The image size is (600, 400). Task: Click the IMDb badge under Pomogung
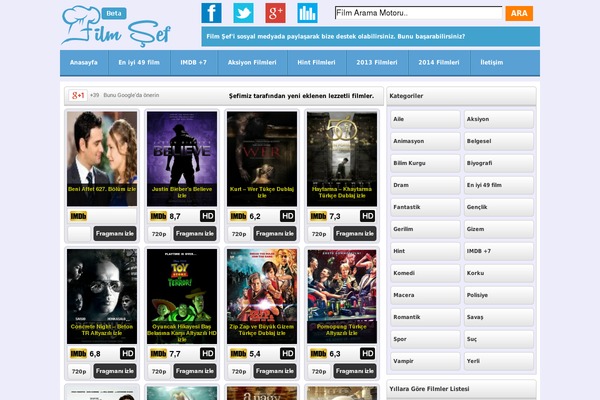318,354
